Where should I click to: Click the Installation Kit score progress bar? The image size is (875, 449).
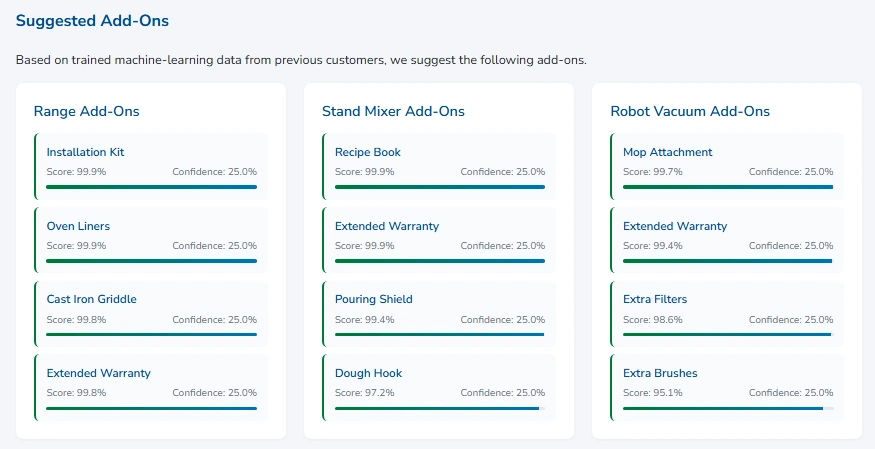click(x=151, y=187)
